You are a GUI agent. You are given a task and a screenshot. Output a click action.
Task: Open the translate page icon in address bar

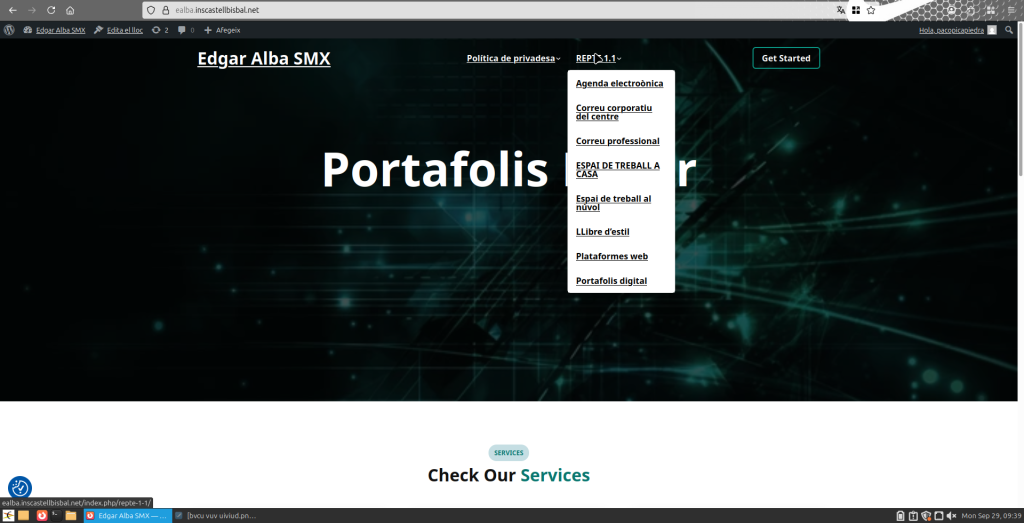point(840,10)
